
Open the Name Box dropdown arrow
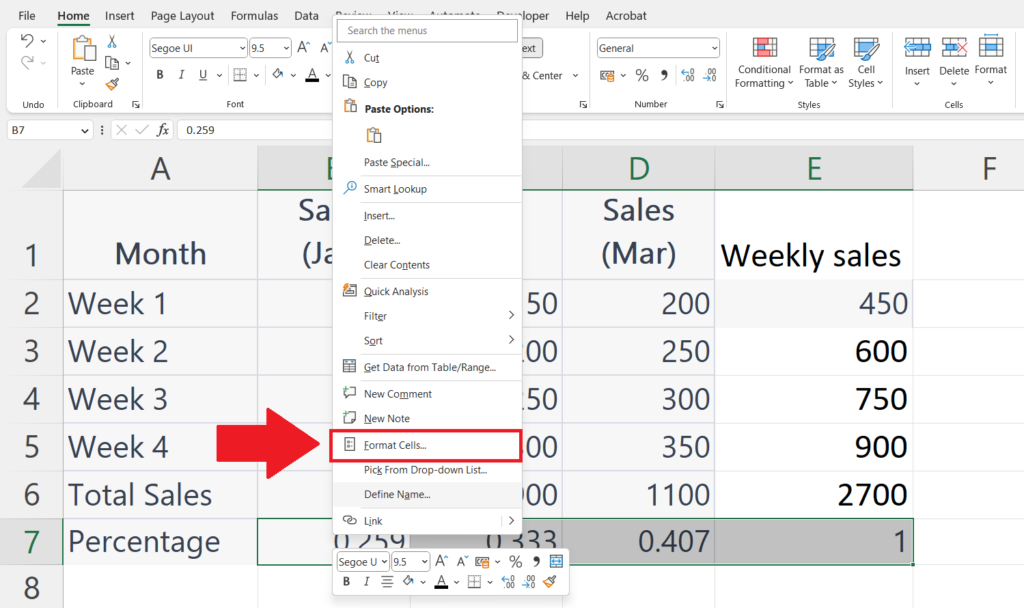[84, 131]
